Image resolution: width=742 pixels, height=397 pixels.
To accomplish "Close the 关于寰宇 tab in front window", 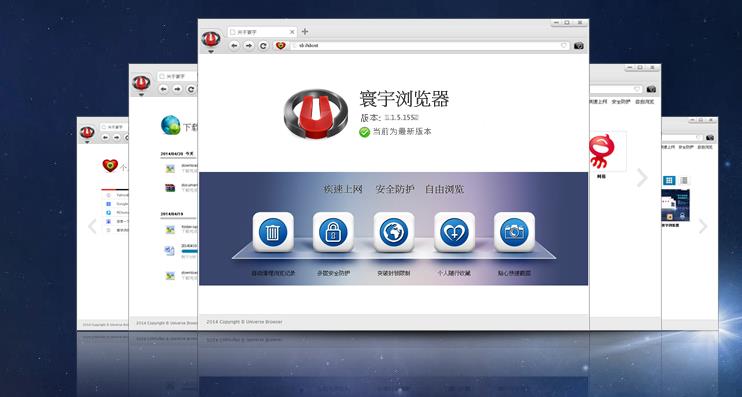I will [292, 32].
